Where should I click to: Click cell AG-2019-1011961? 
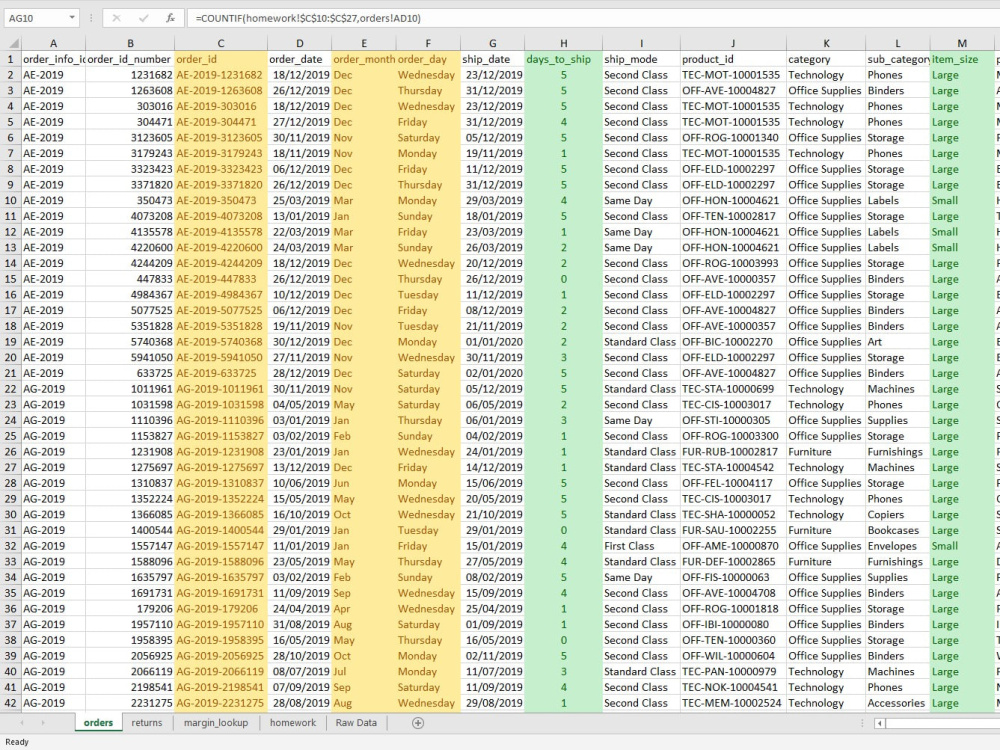[221, 389]
